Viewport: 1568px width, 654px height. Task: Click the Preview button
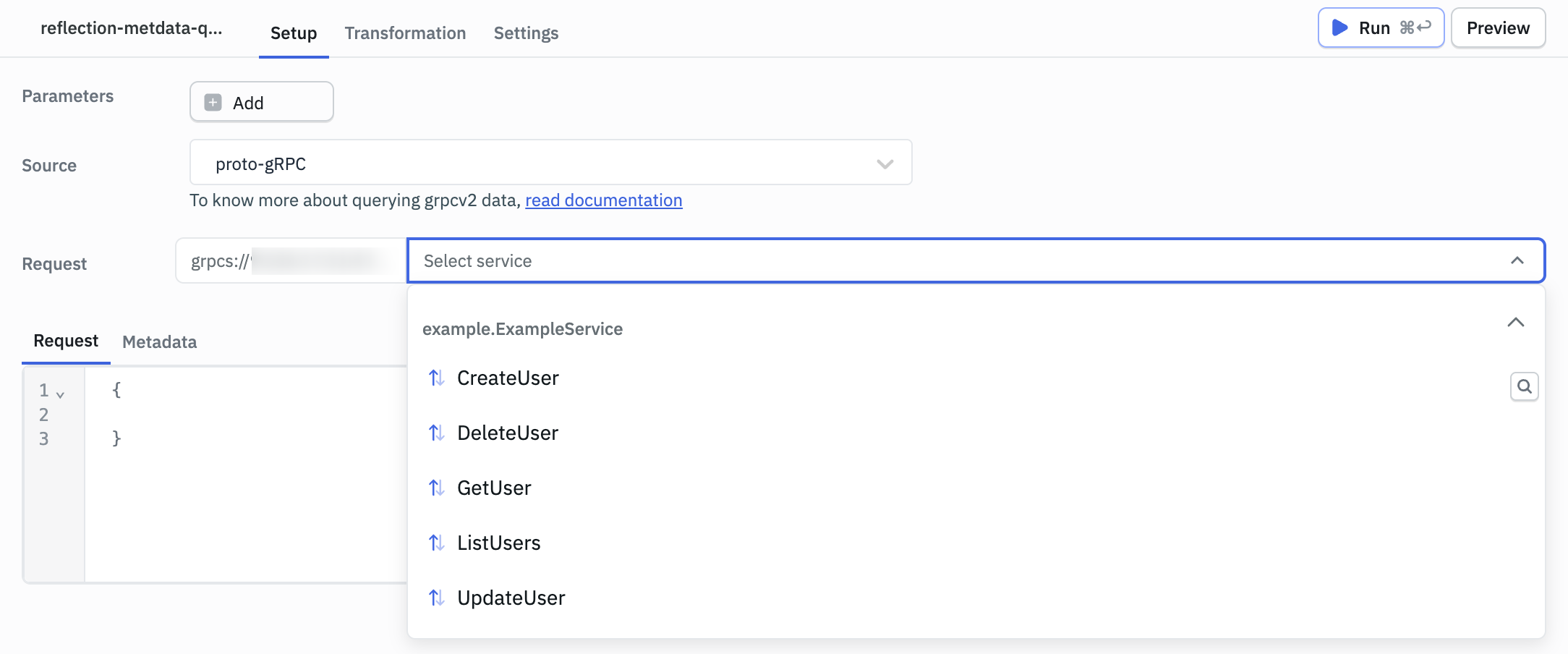[x=1497, y=27]
